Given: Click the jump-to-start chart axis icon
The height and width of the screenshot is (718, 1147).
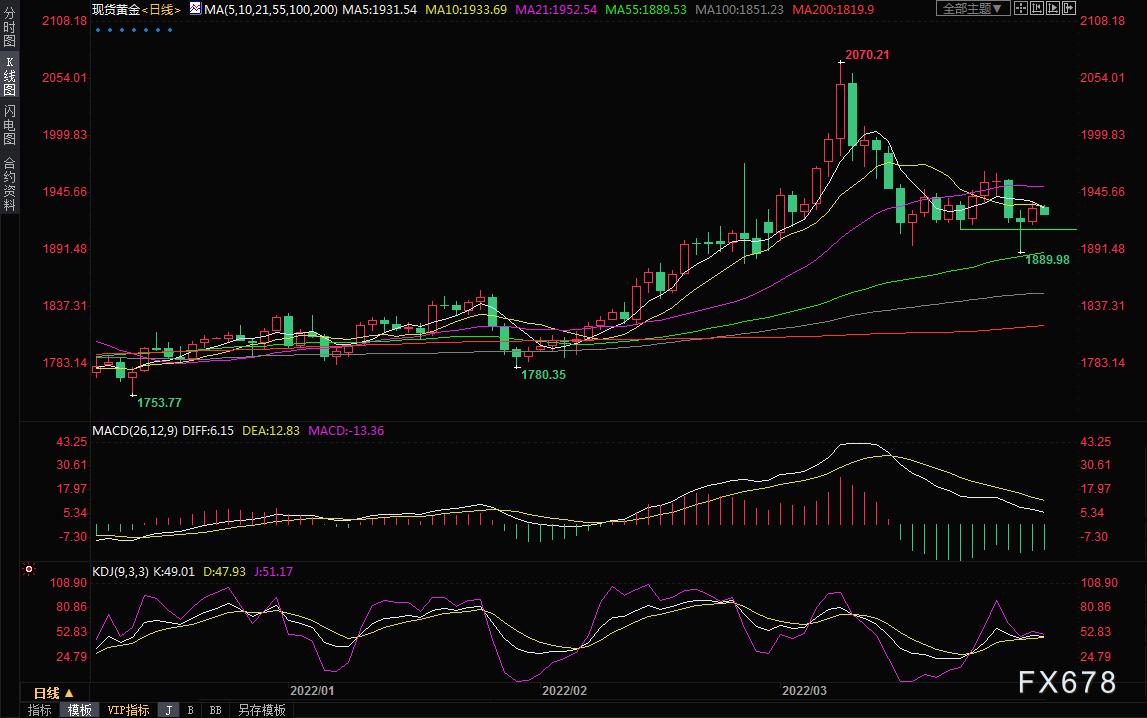Looking at the screenshot, I should tap(1037, 8).
